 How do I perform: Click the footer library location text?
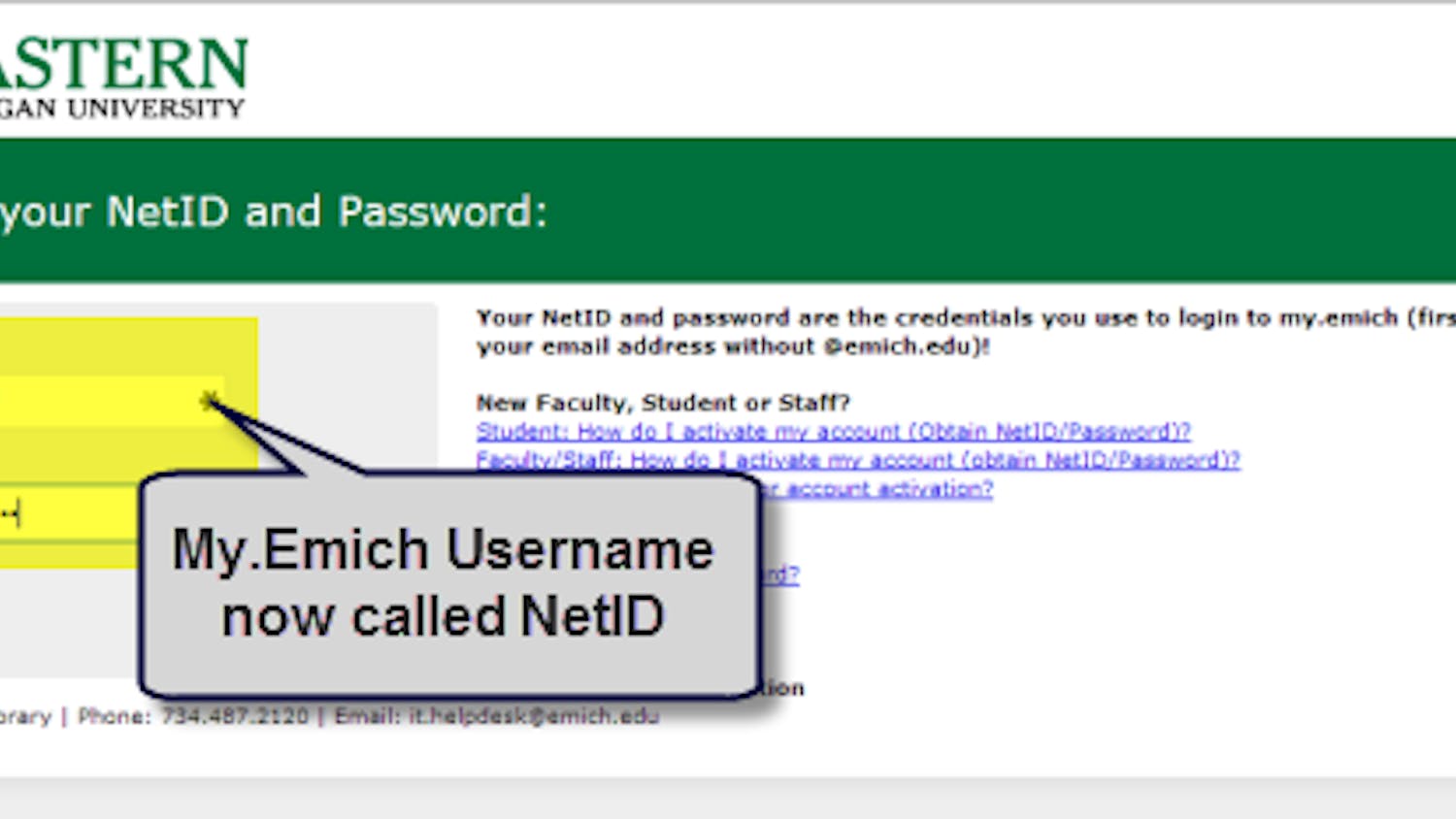point(29,716)
